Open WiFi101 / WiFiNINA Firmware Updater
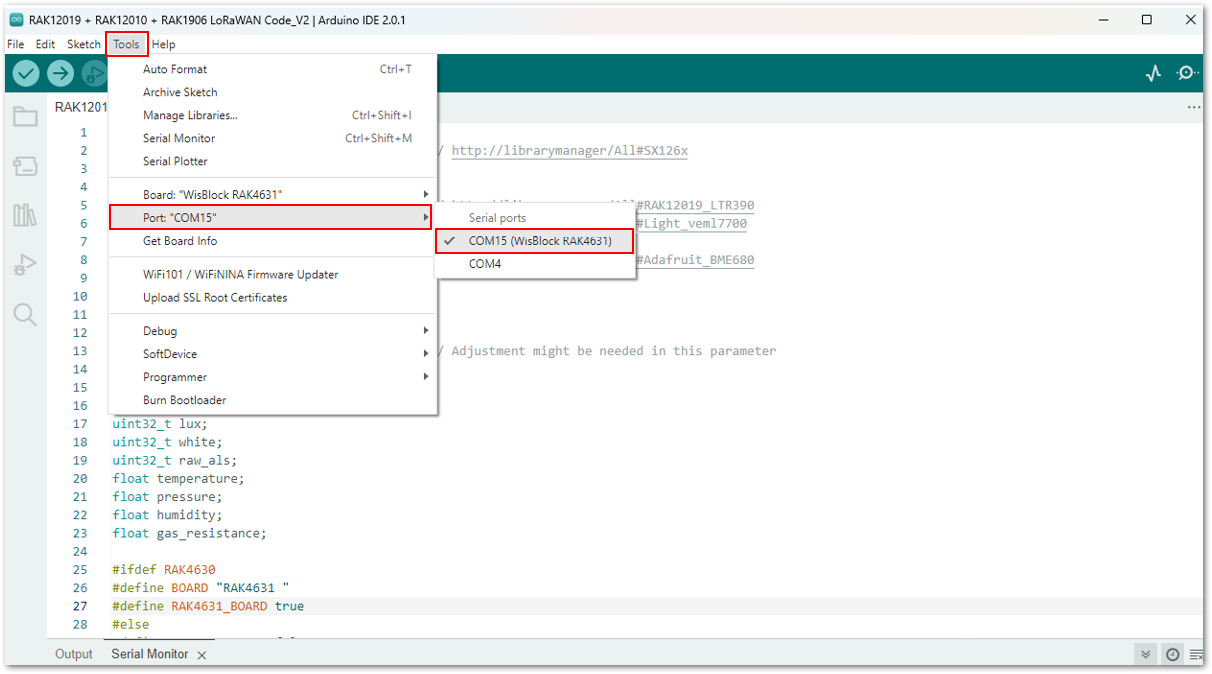Viewport: 1212px width, 674px height. (272, 274)
